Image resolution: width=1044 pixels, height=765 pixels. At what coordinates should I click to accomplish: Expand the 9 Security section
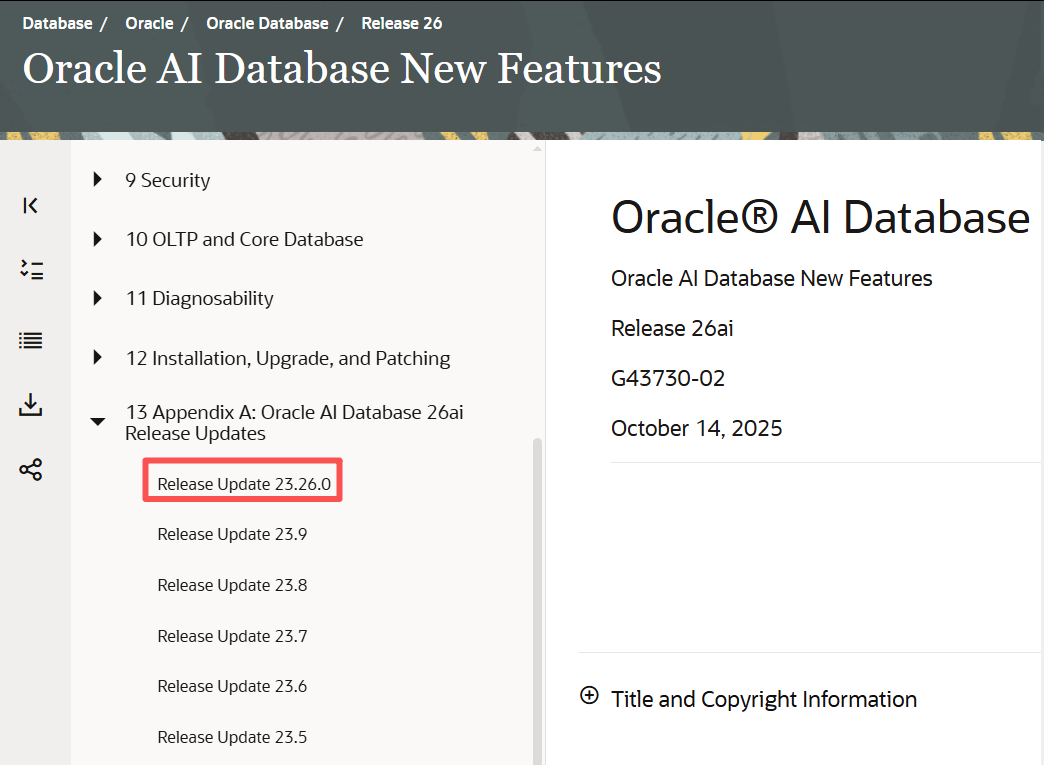click(x=97, y=180)
